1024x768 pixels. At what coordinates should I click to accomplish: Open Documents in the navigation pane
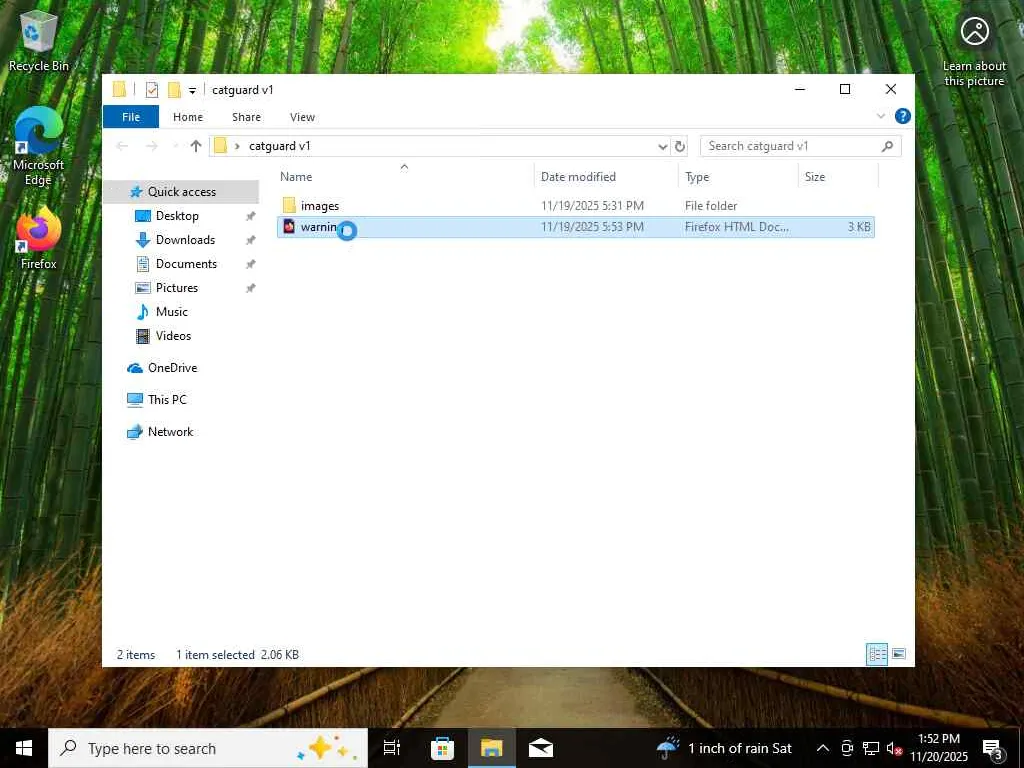click(x=185, y=264)
